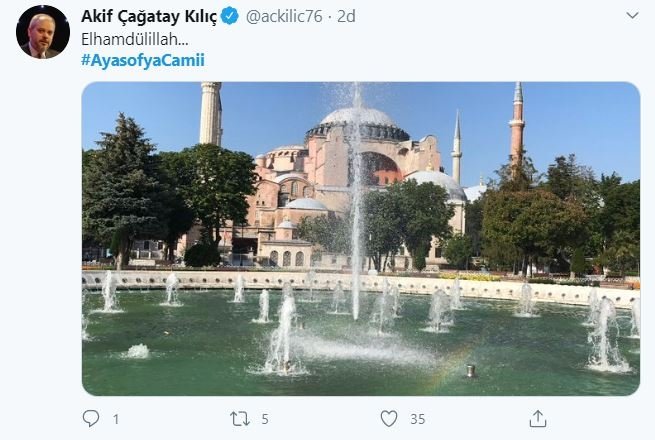Share the tweet using the upload arrow icon
This screenshot has height=440, width=655.
tap(538, 419)
